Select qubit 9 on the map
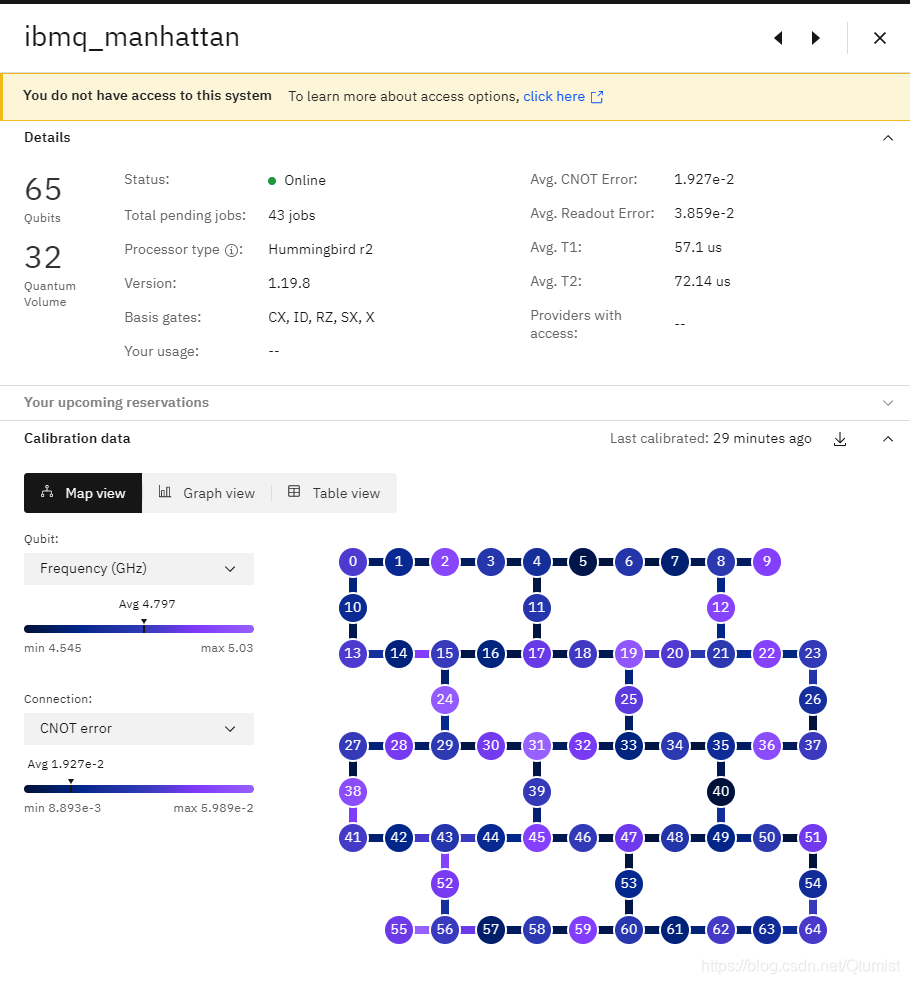910x984 pixels. [767, 562]
